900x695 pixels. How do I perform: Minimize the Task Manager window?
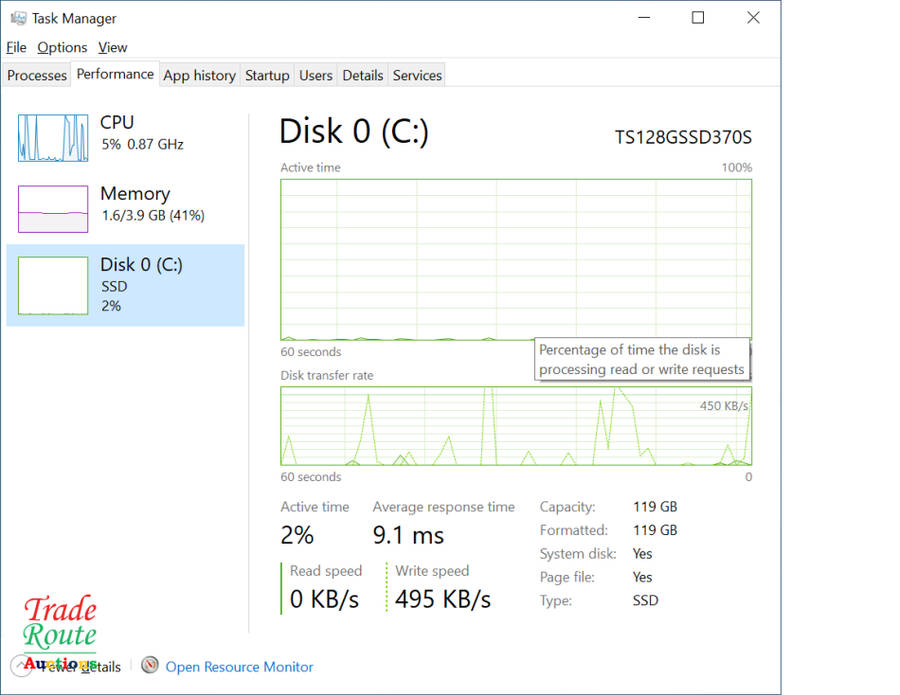click(x=643, y=18)
